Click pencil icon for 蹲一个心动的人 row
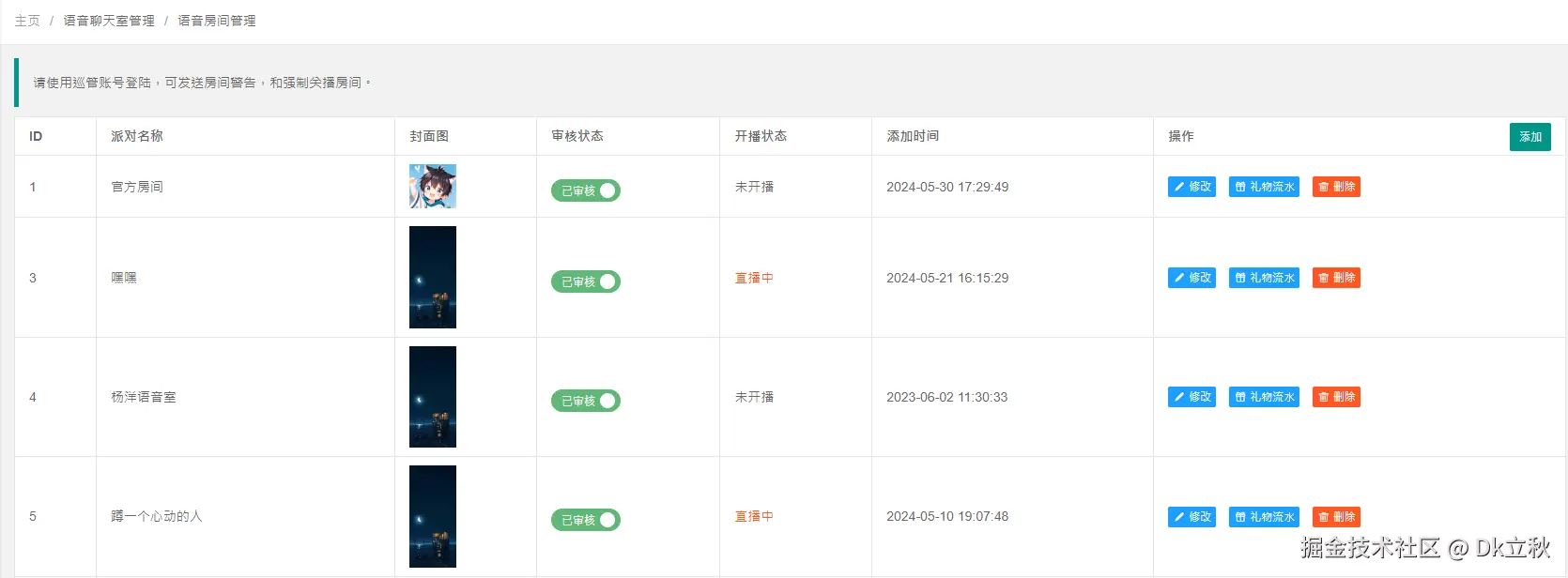This screenshot has height=578, width=1568. (x=1179, y=517)
